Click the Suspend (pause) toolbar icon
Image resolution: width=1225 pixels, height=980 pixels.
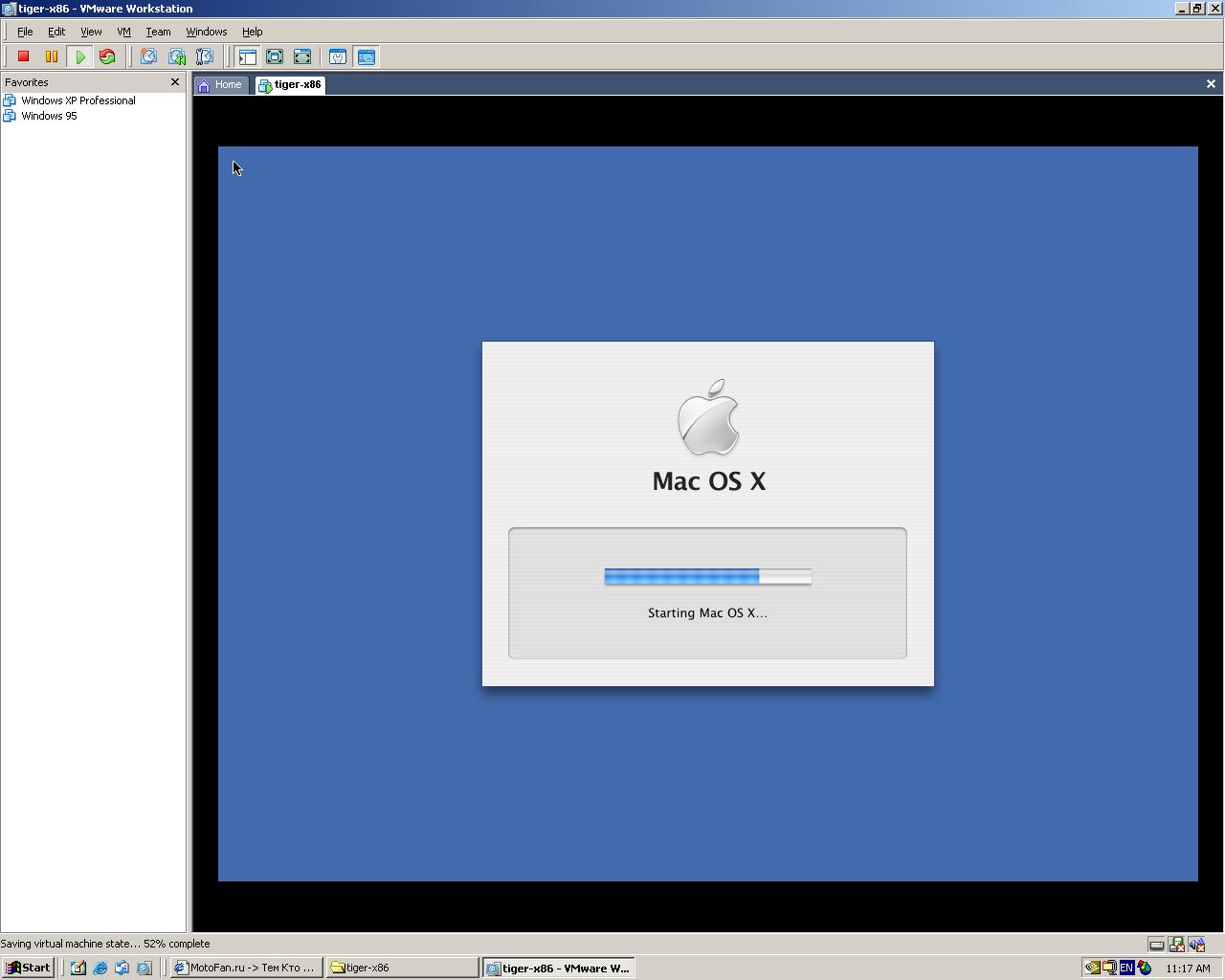click(x=52, y=57)
